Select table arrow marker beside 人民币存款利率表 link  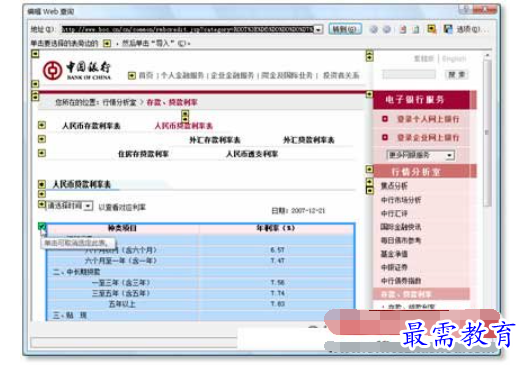tap(42, 125)
